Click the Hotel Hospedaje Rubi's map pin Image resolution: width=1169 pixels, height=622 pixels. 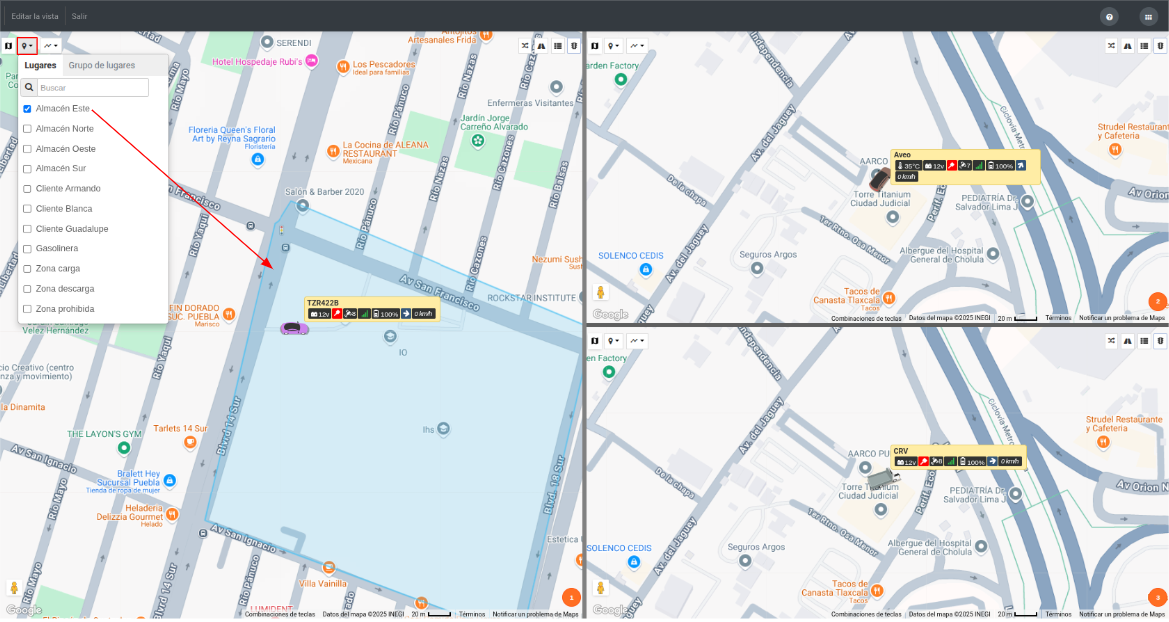pos(312,60)
